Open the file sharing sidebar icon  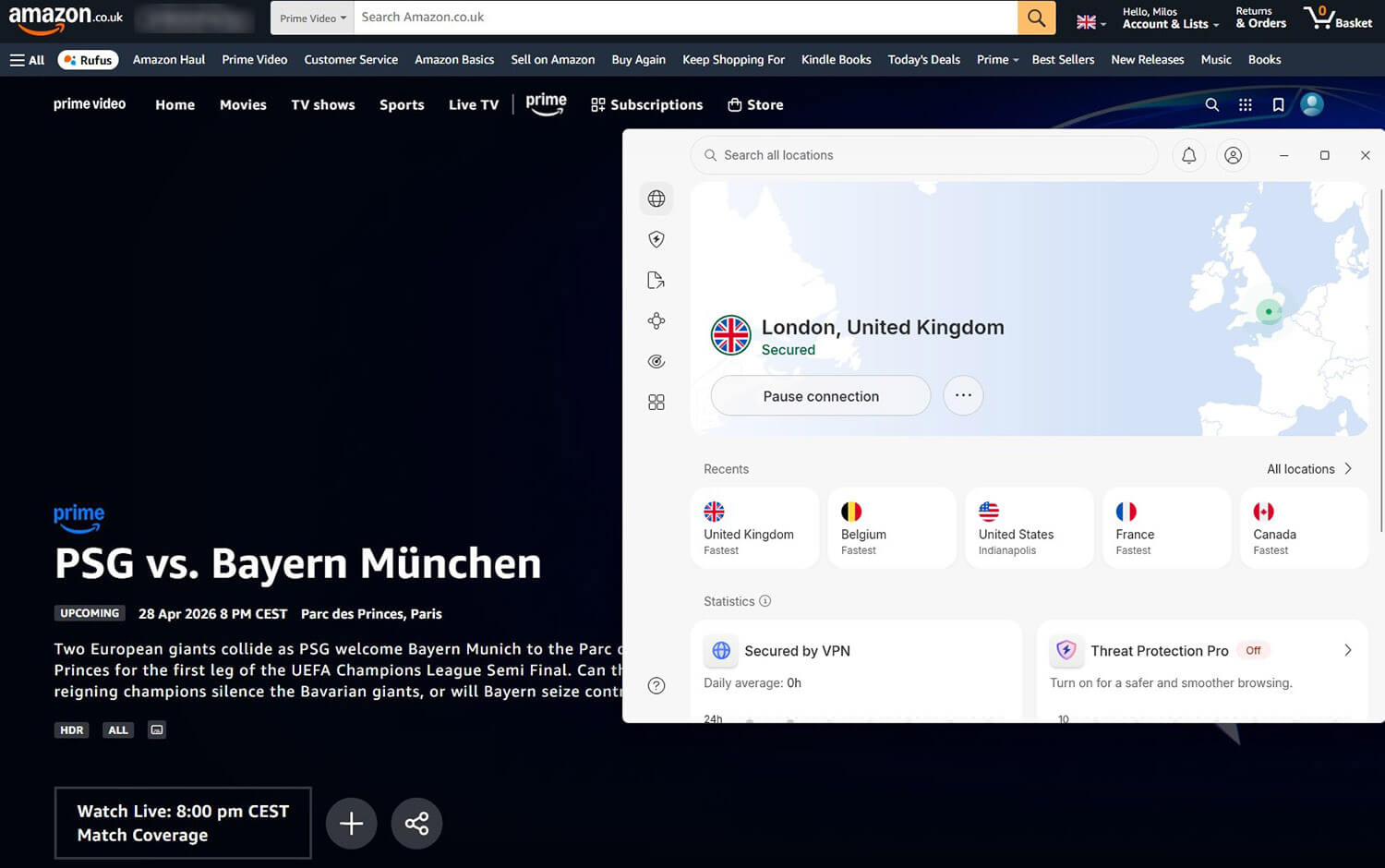[656, 280]
